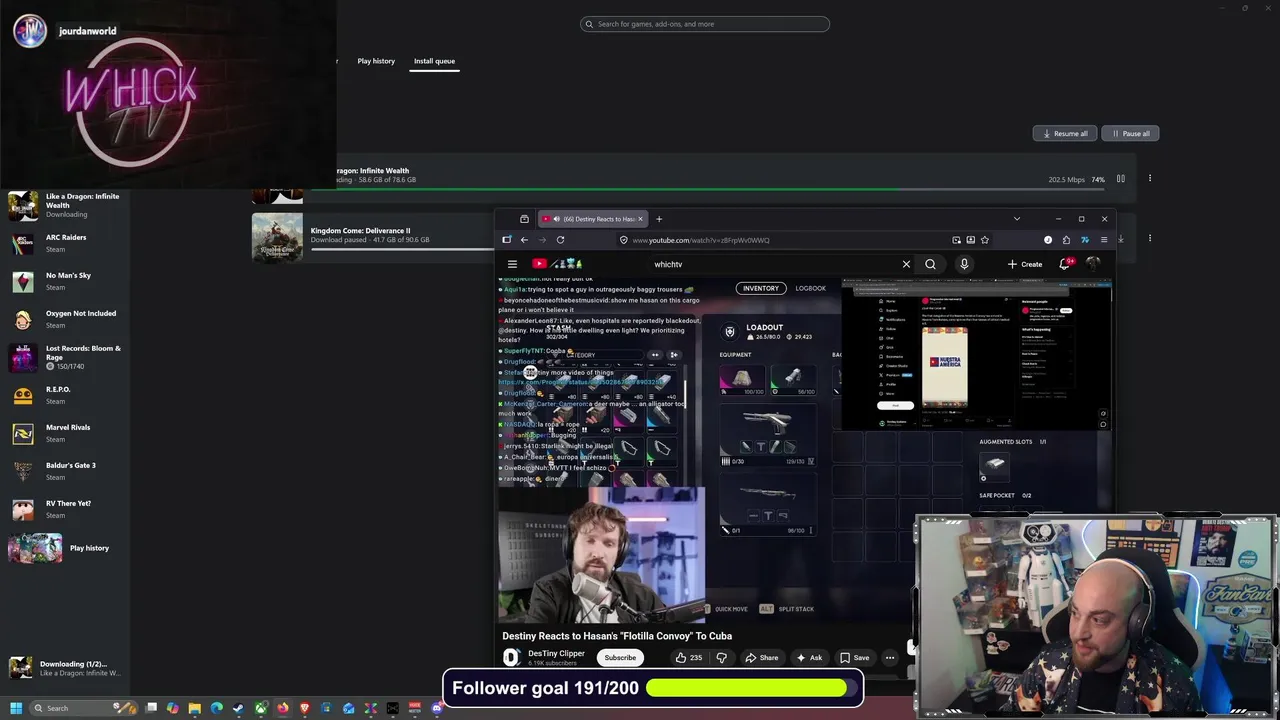
Task: Dislike the video with thumbs down
Action: tap(721, 657)
